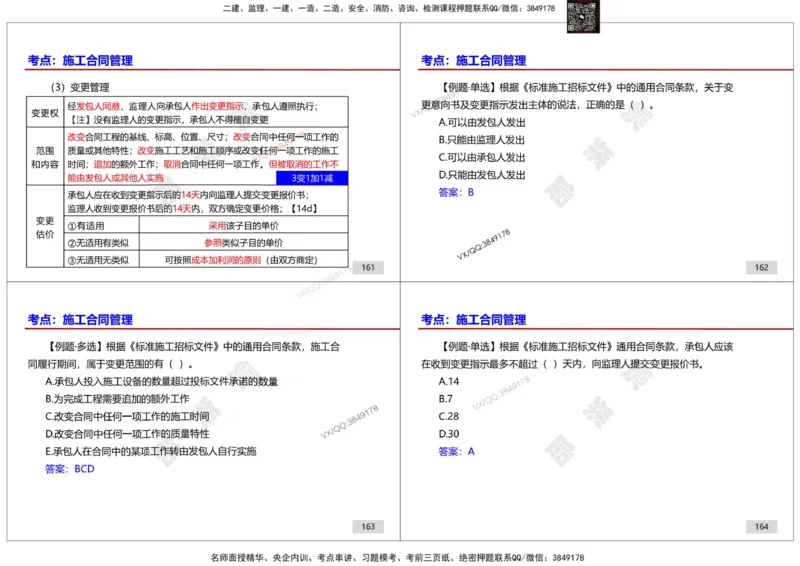The width and height of the screenshot is (800, 566).
Task: Click the answer 答案：B
Action: pos(456,192)
